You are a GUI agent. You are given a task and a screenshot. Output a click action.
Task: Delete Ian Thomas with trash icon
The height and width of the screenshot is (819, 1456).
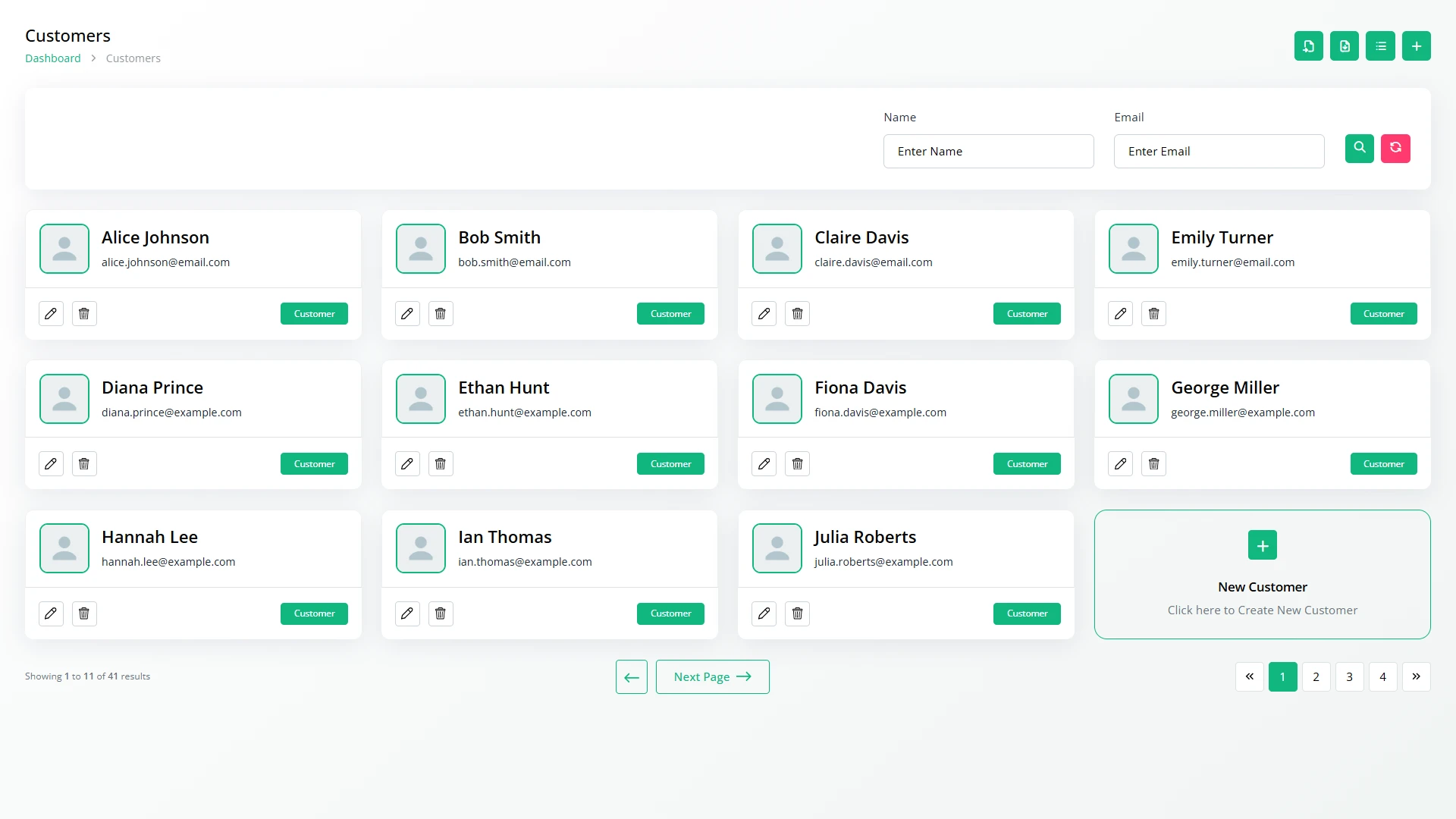[441, 613]
